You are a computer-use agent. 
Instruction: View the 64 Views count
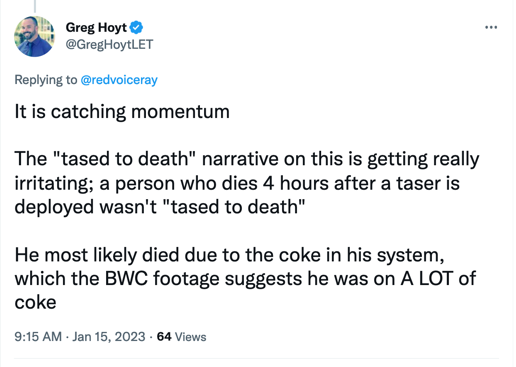click(181, 337)
